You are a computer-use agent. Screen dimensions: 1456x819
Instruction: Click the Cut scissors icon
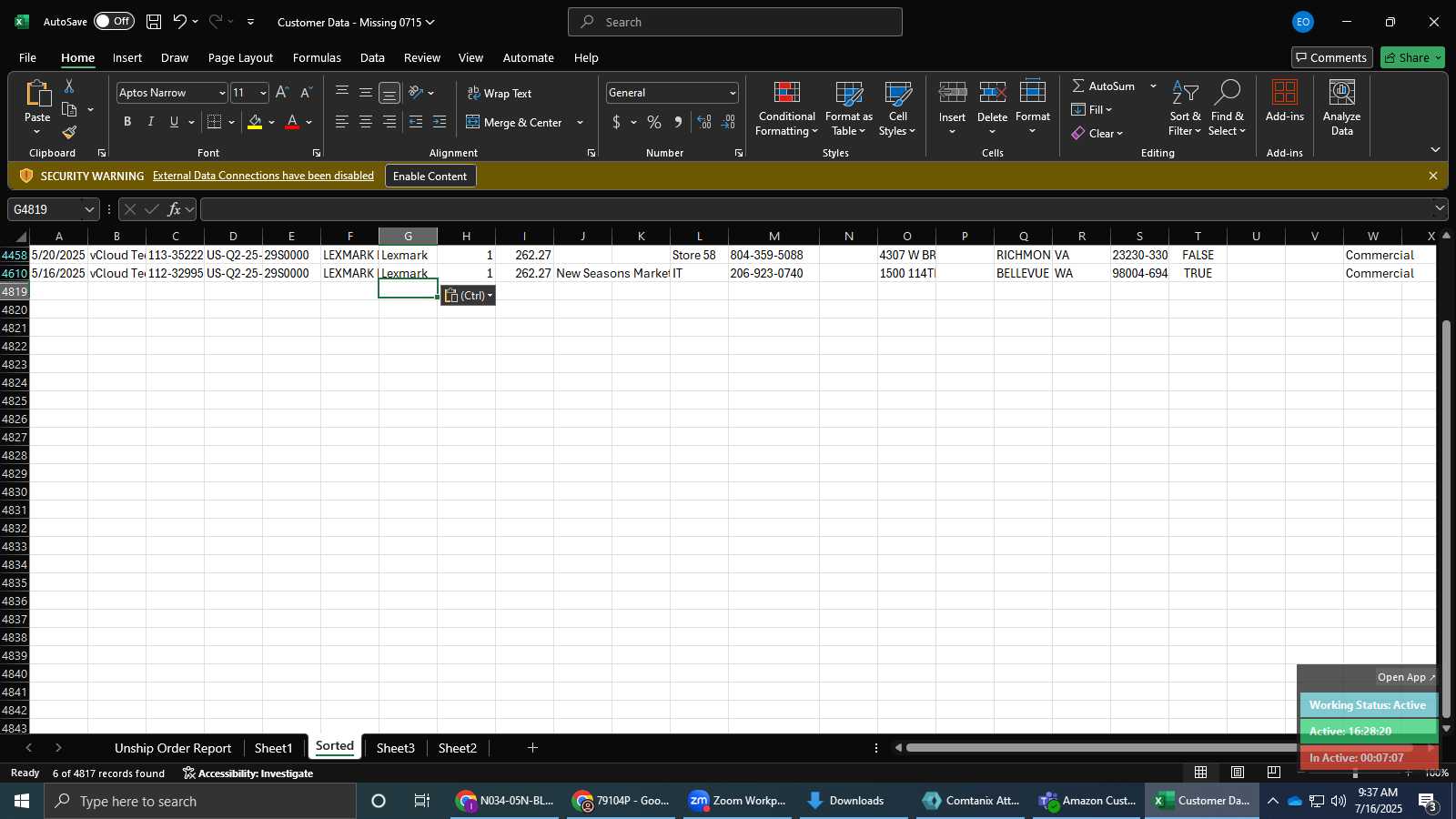coord(69,86)
